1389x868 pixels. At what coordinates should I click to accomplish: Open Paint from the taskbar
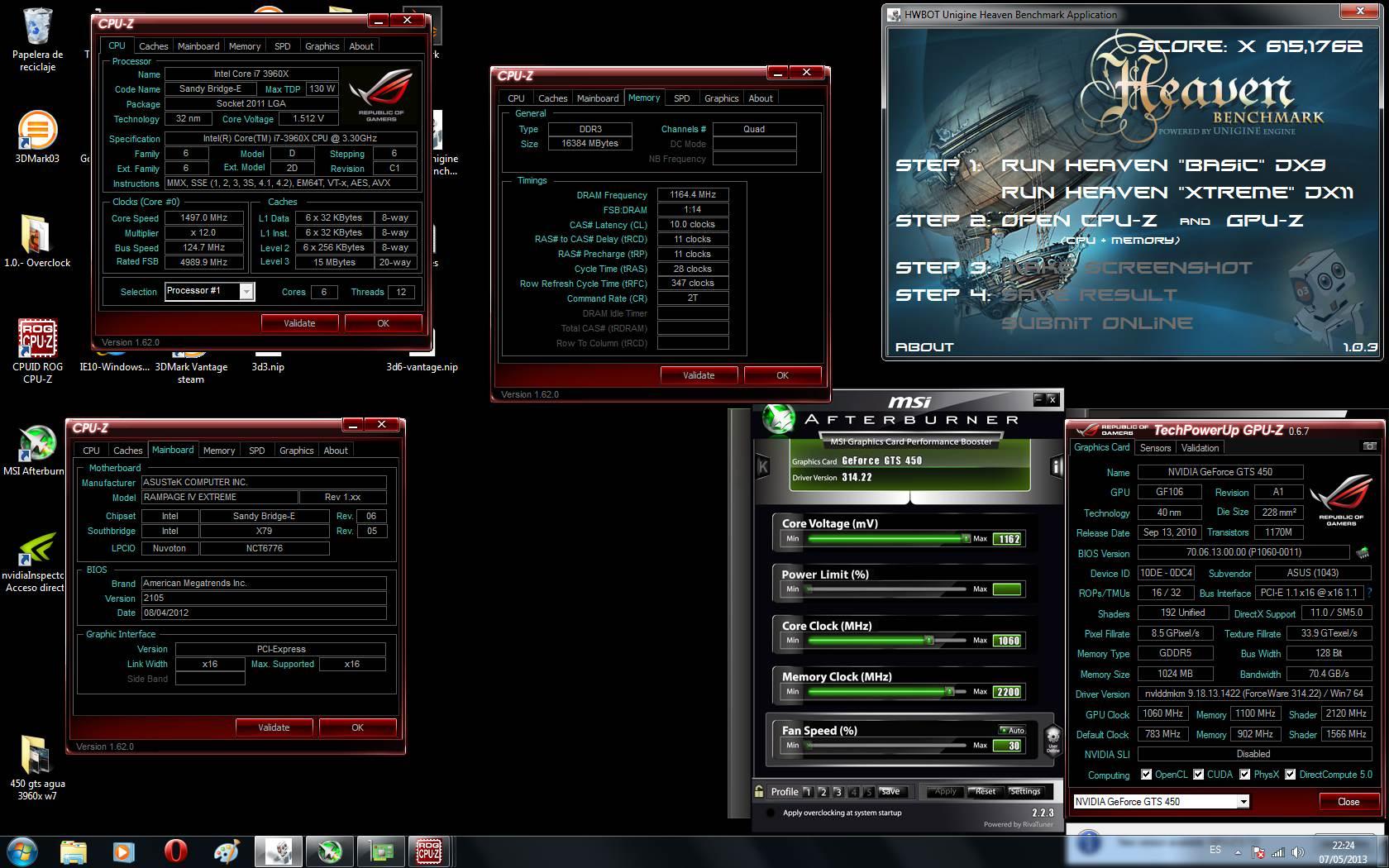[x=227, y=851]
